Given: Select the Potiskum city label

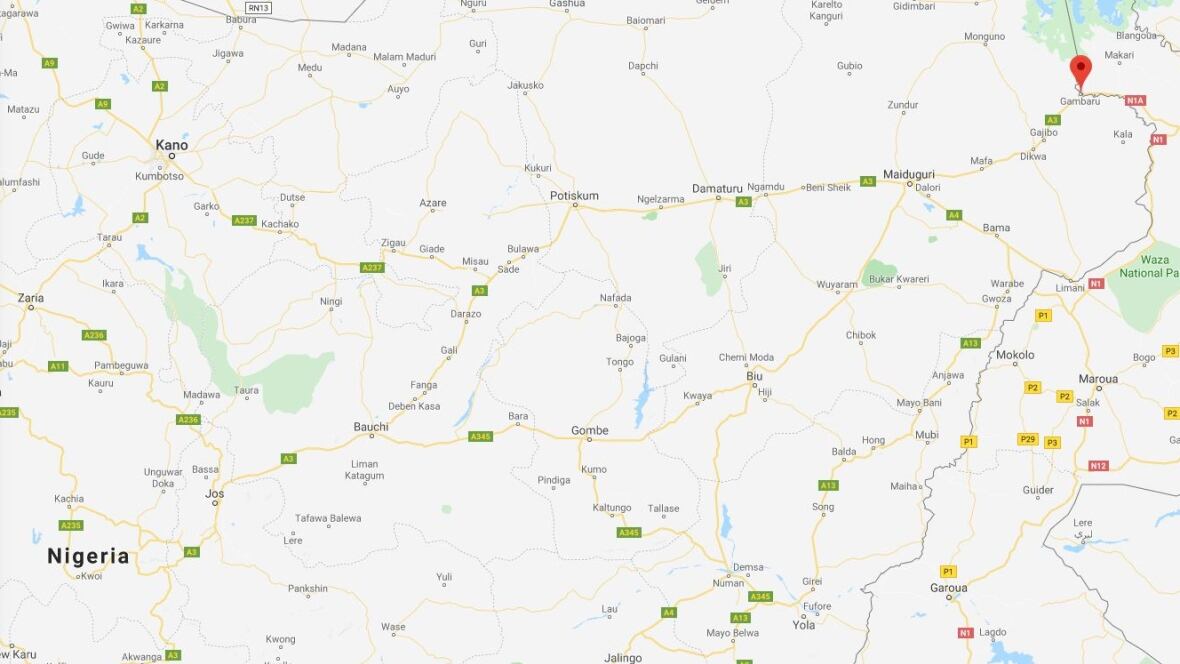Looking at the screenshot, I should pyautogui.click(x=574, y=196).
